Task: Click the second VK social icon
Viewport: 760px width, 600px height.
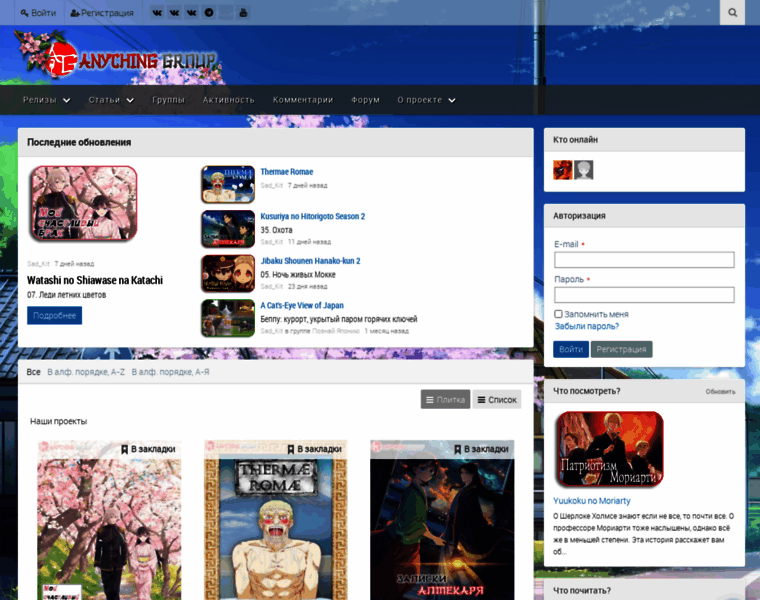Action: [x=174, y=13]
